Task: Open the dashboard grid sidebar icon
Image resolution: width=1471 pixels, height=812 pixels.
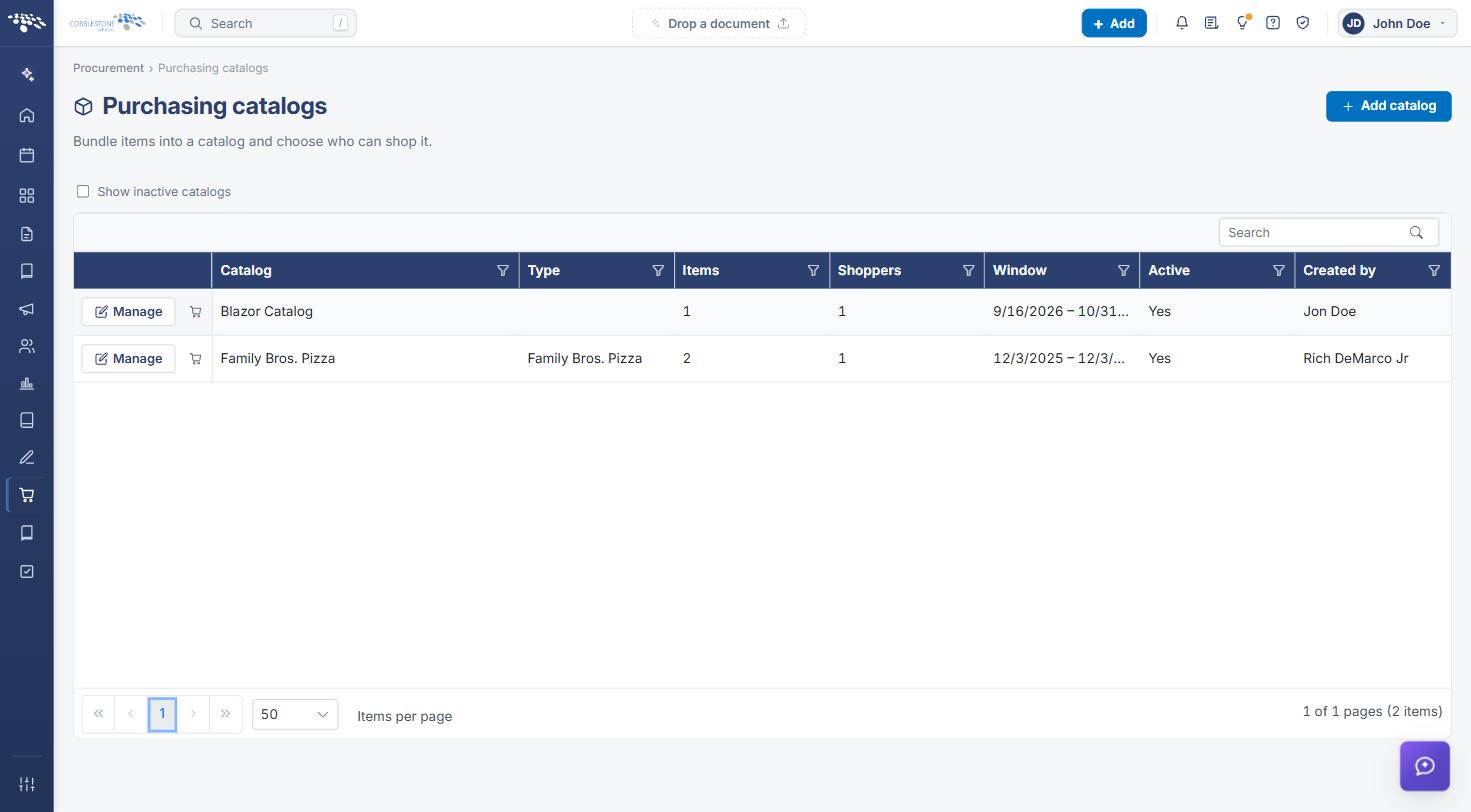Action: pos(27,196)
